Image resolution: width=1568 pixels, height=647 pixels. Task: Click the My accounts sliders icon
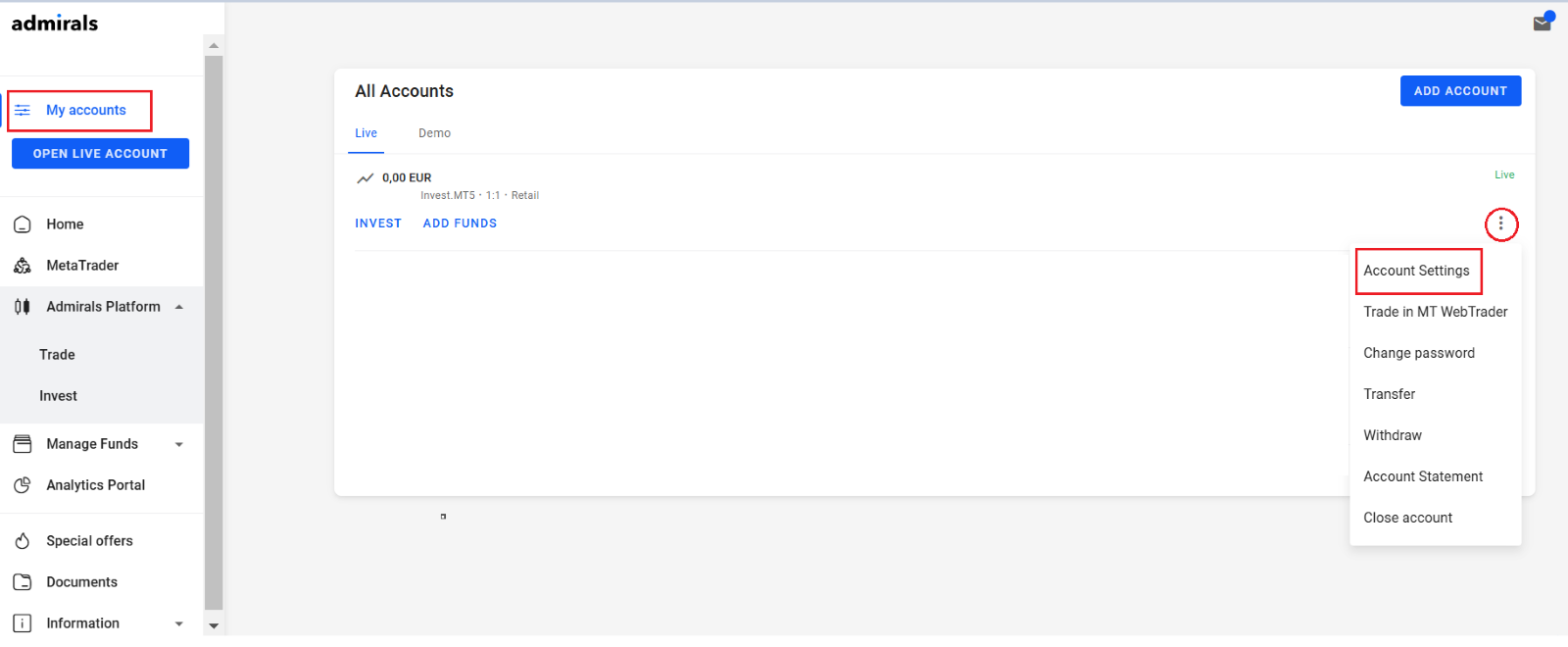point(23,110)
